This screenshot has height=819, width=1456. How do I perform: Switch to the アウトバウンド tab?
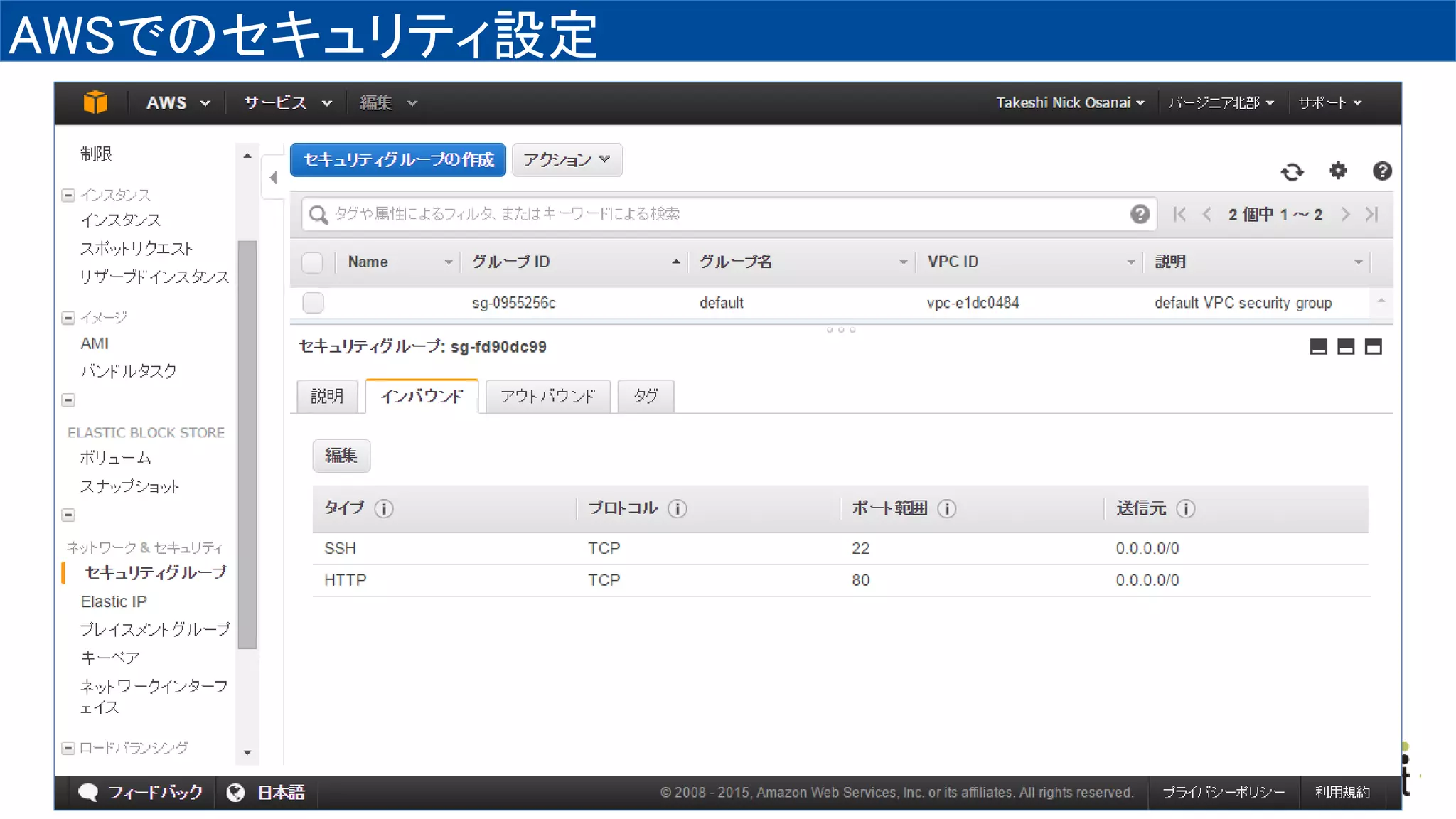pos(547,396)
